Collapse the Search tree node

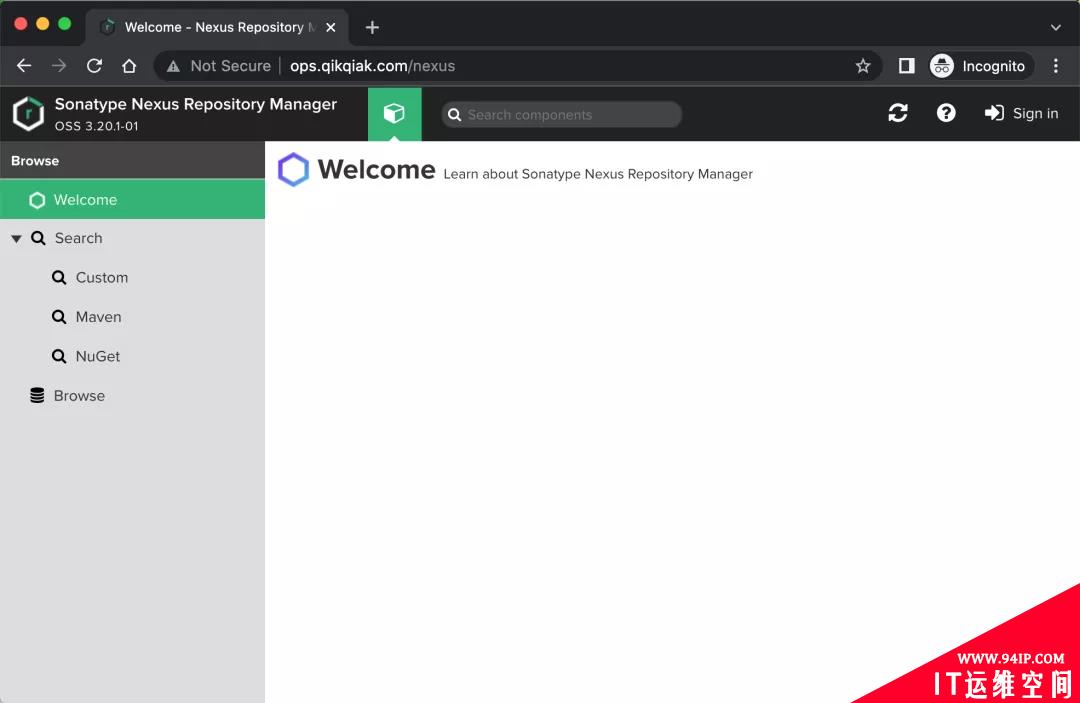pyautogui.click(x=17, y=238)
